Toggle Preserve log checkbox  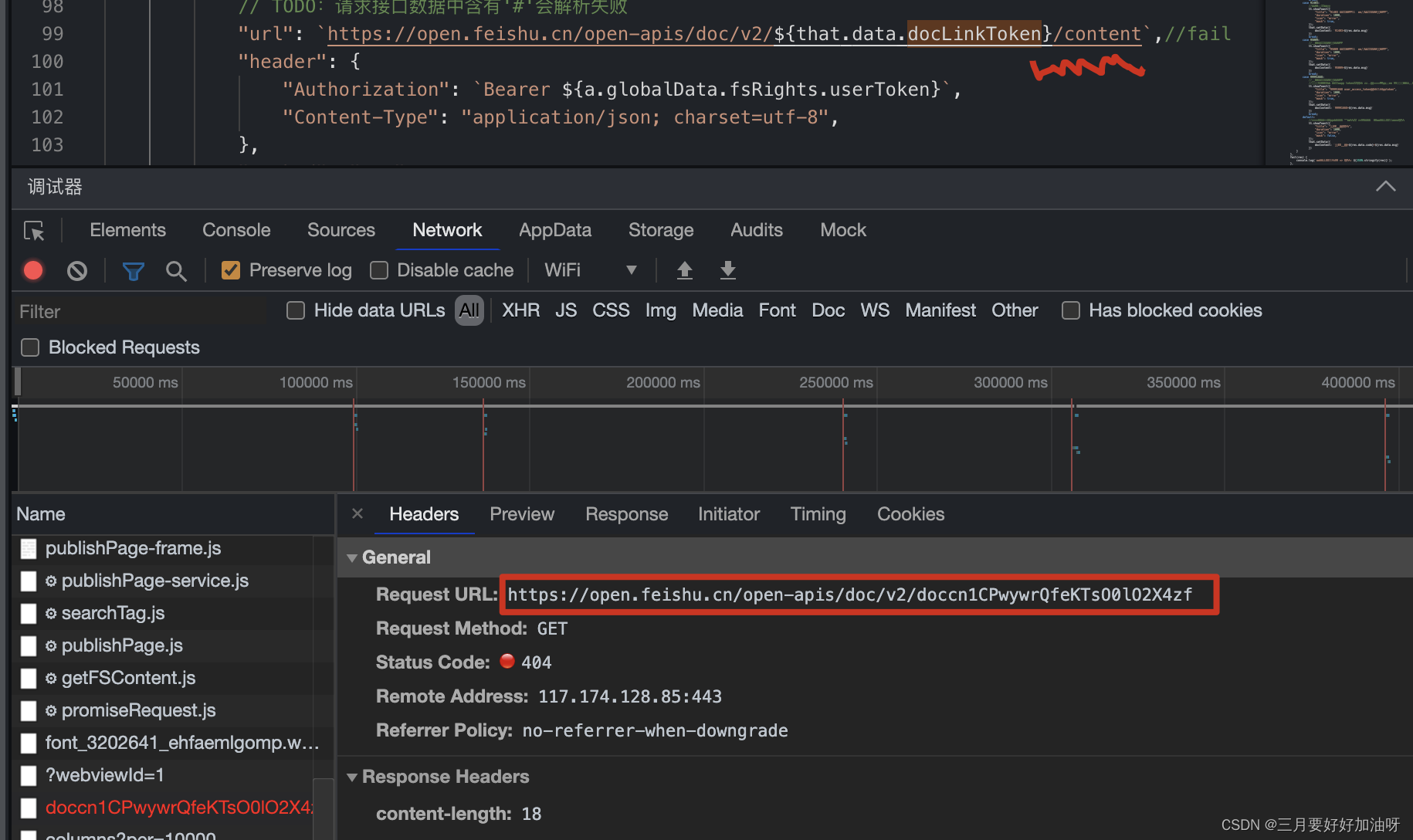[231, 270]
